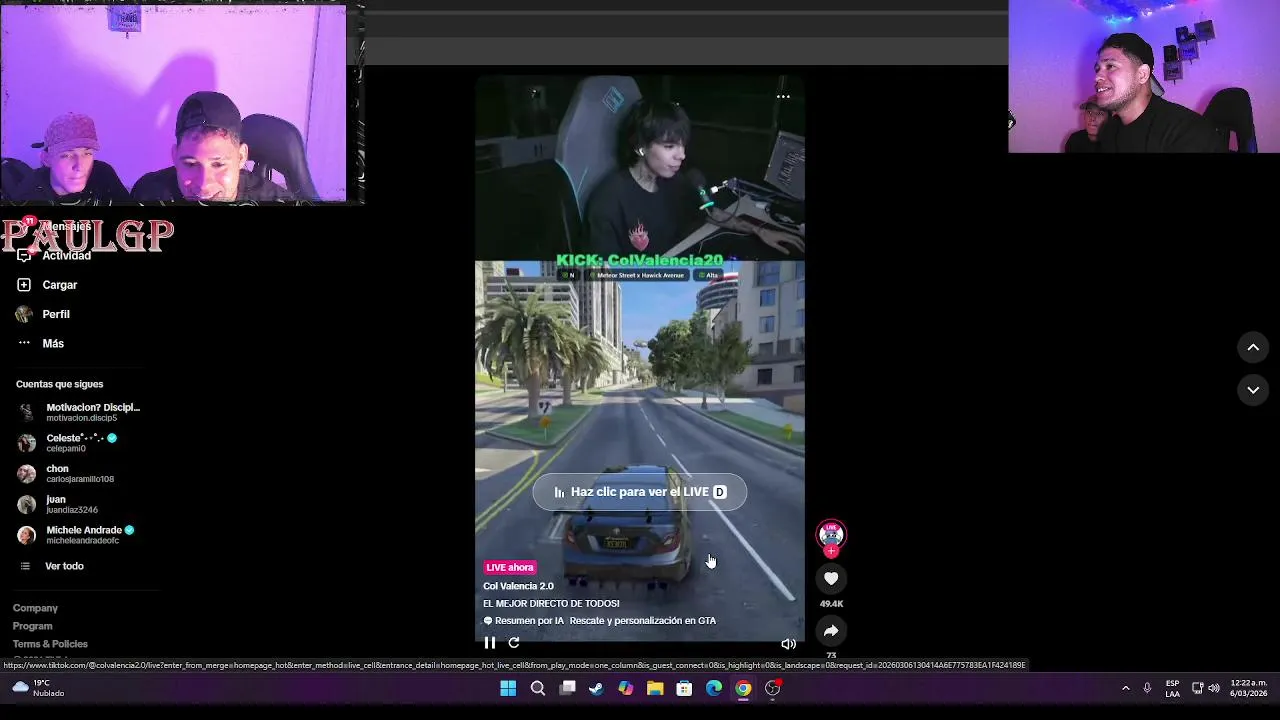This screenshot has height=720, width=1280.
Task: Open Windows taskbar search
Action: click(538, 688)
